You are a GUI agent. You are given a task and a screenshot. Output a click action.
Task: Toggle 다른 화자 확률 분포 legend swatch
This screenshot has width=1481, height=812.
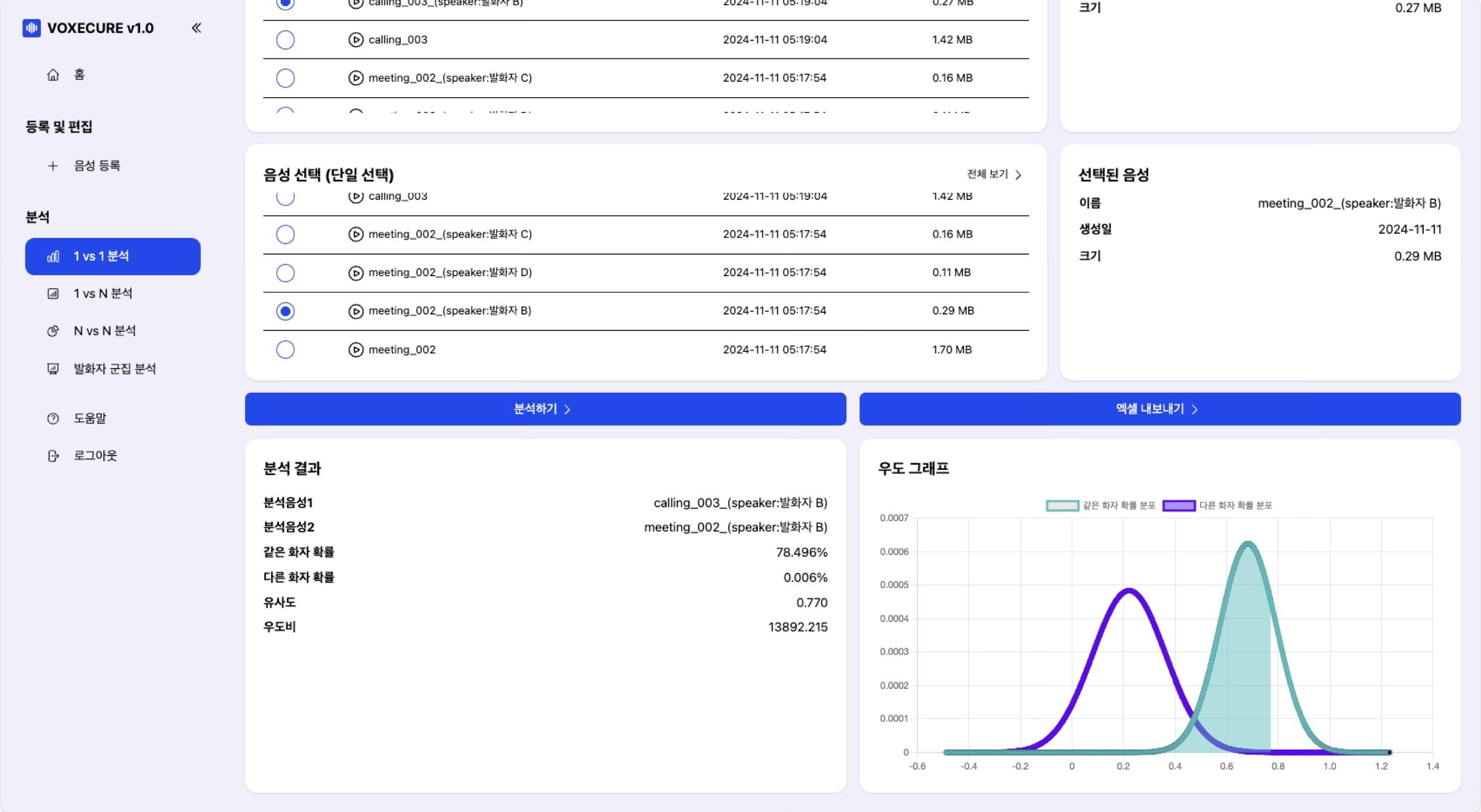coord(1179,506)
